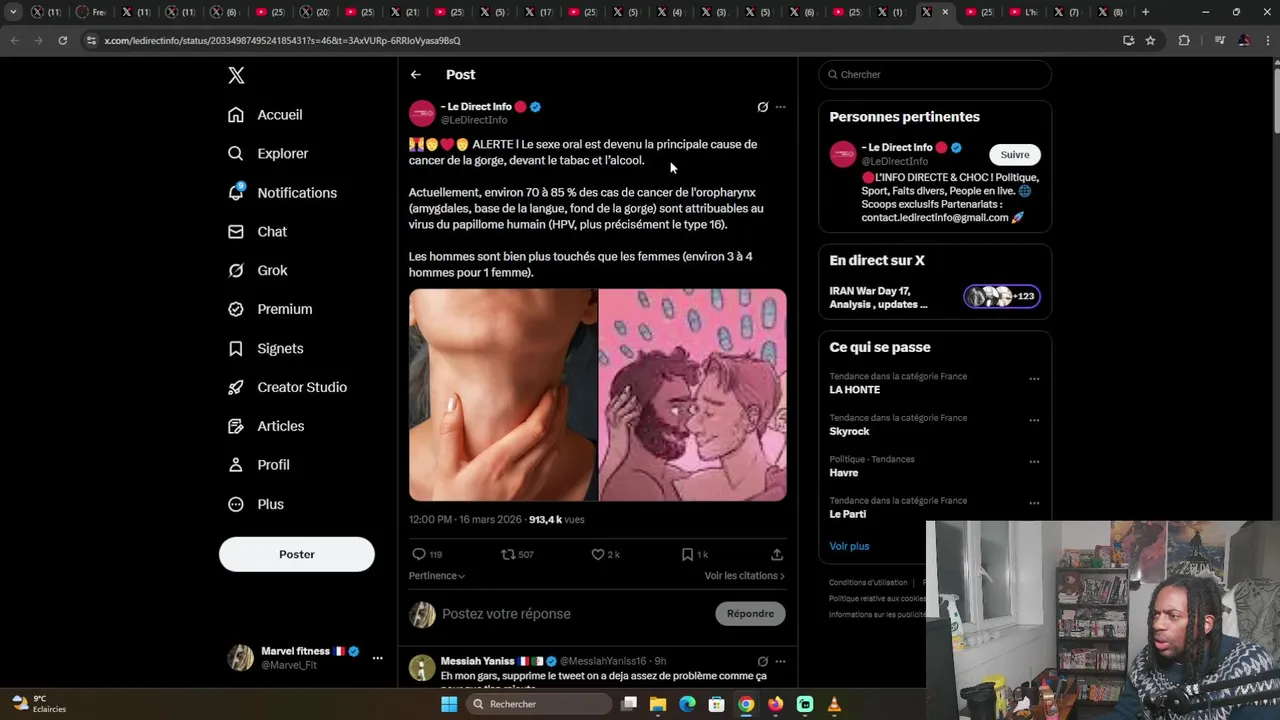This screenshot has height=720, width=1280.
Task: Open the Plus more menu
Action: pos(256,505)
